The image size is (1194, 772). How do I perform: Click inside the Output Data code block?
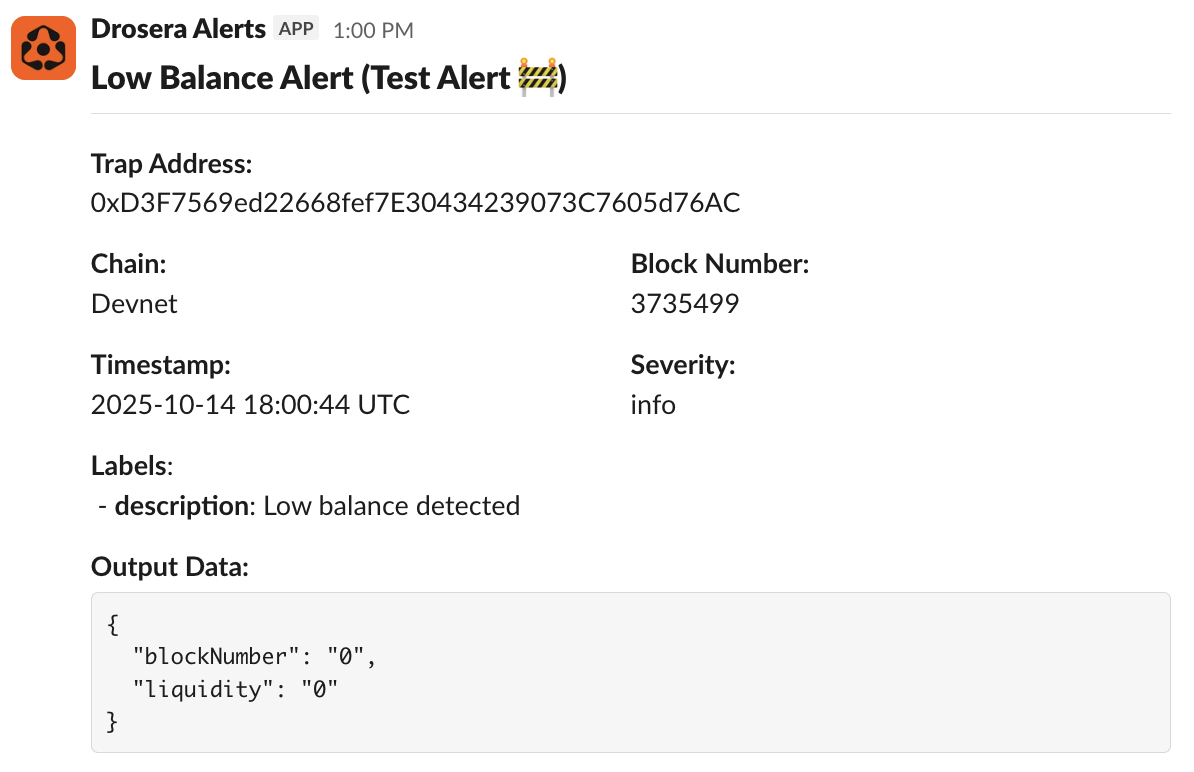[x=630, y=671]
